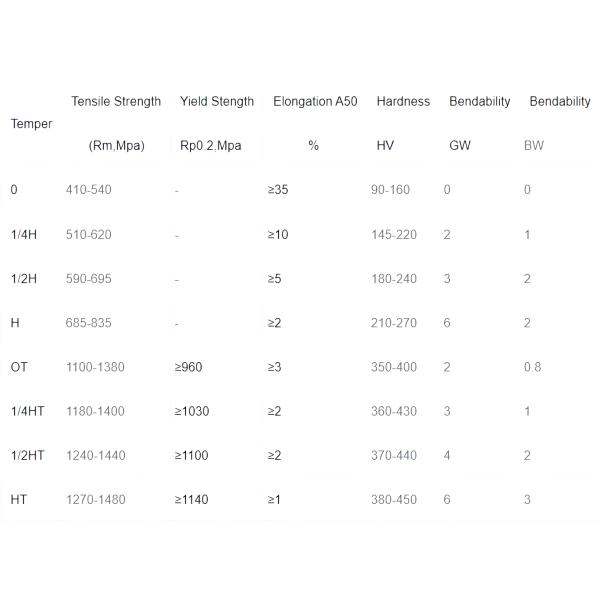This screenshot has width=600, height=600.
Task: Click the Tensile Strength column header
Action: point(116,101)
